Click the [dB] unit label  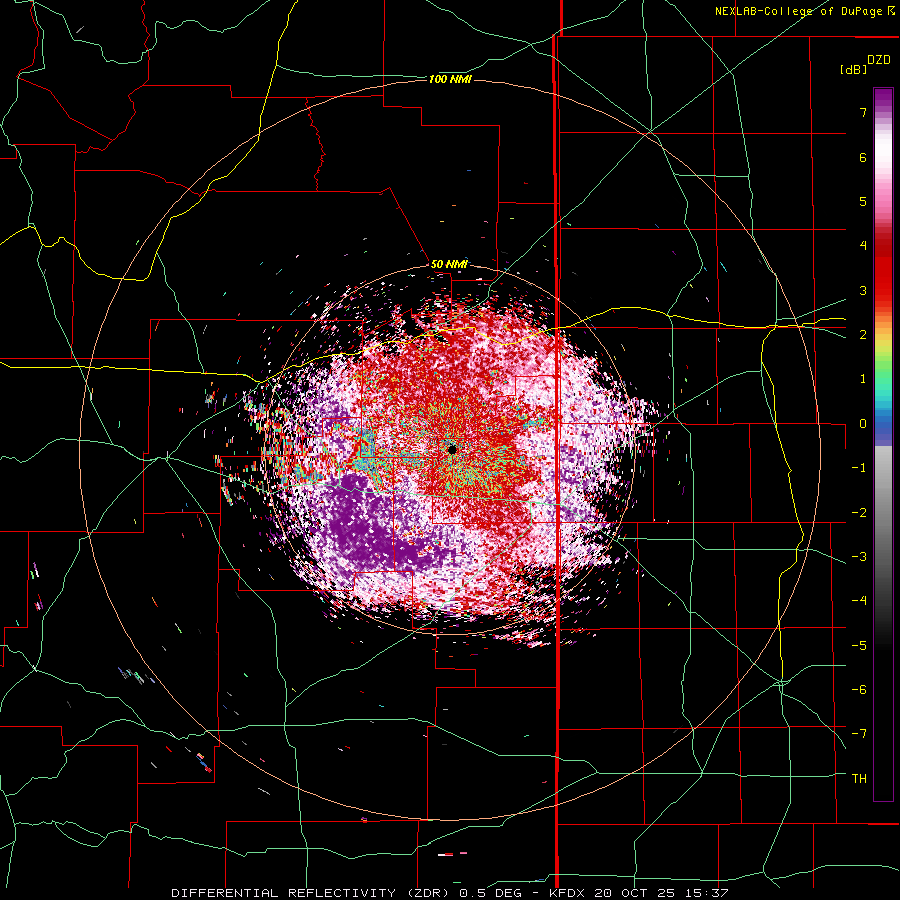pos(853,69)
